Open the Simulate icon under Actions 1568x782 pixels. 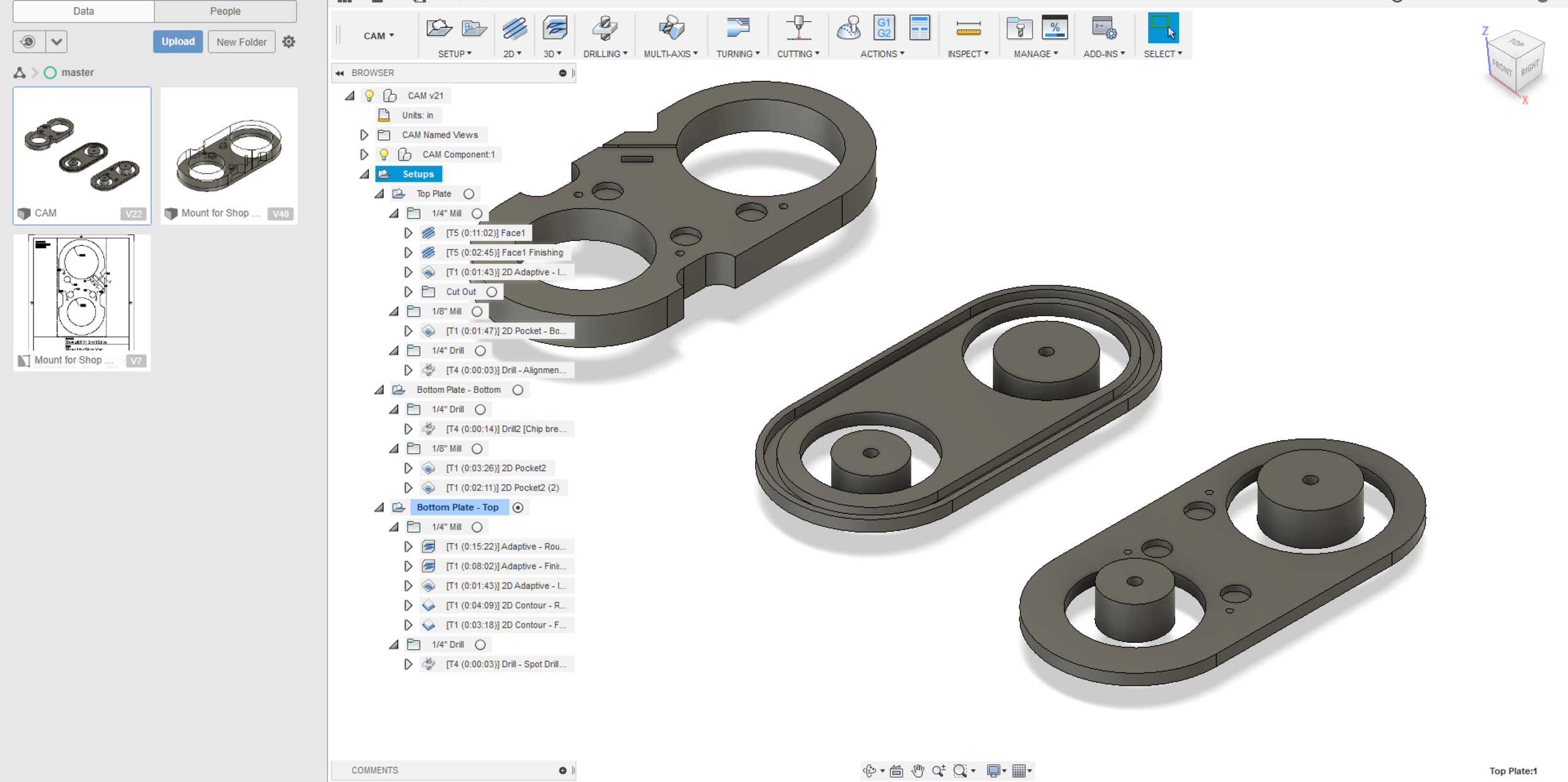click(x=849, y=28)
